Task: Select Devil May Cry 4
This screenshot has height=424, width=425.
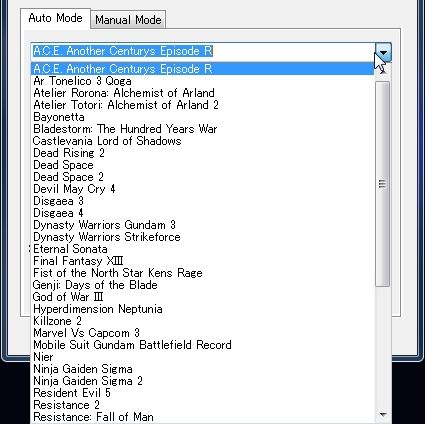Action: click(203, 189)
